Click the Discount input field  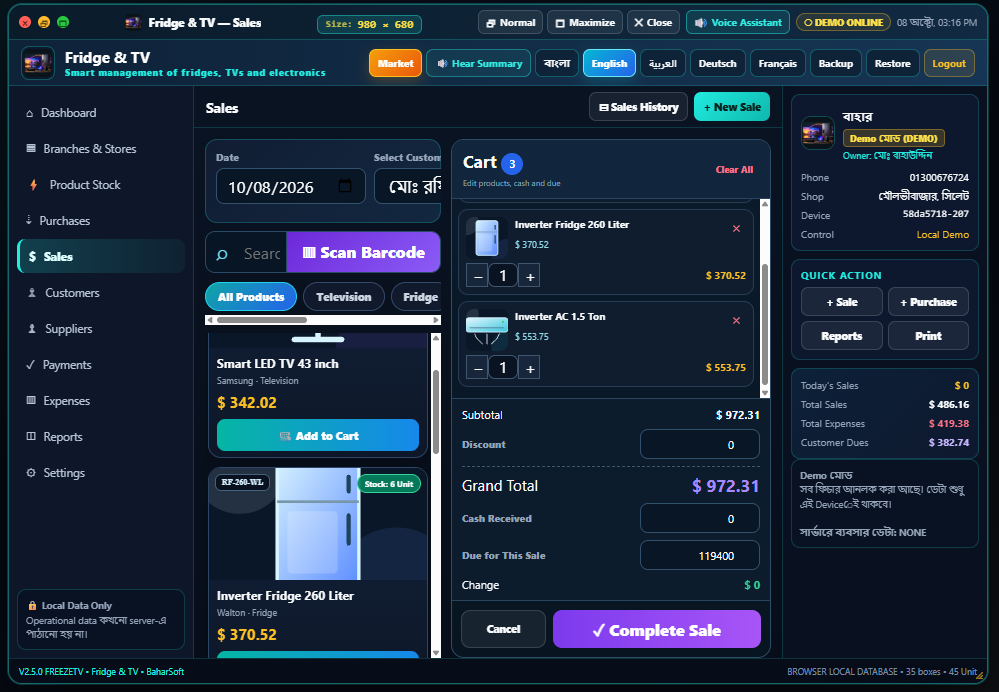coord(700,444)
